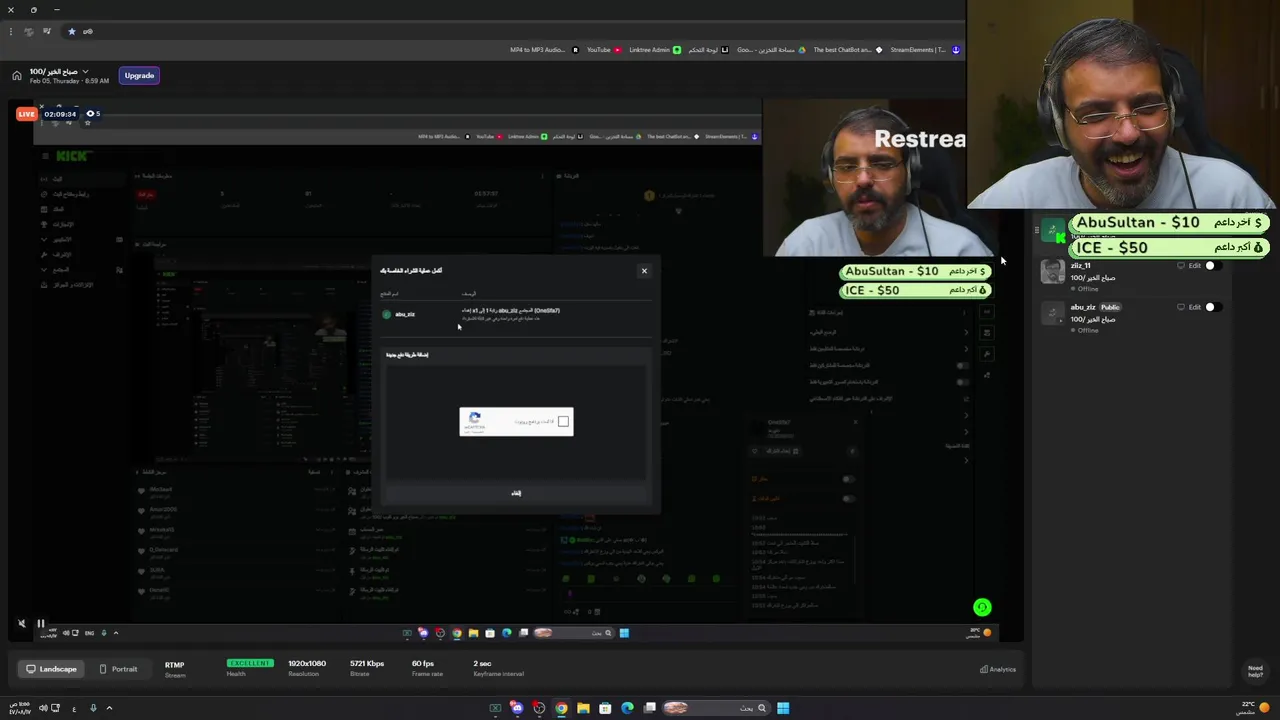Switch to Portrait layout
The width and height of the screenshot is (1280, 720).
[118, 669]
